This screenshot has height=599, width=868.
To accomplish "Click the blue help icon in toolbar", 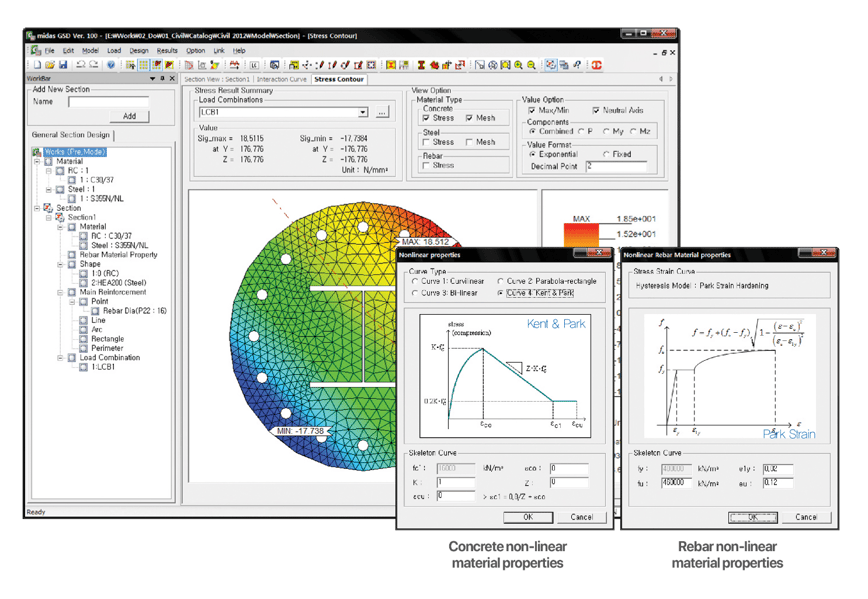I will 110,65.
